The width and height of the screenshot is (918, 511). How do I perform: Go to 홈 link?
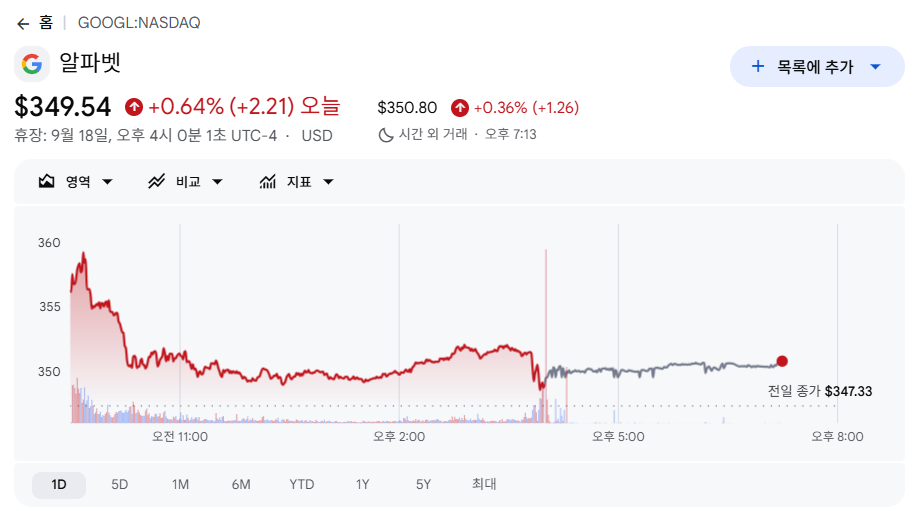point(46,23)
